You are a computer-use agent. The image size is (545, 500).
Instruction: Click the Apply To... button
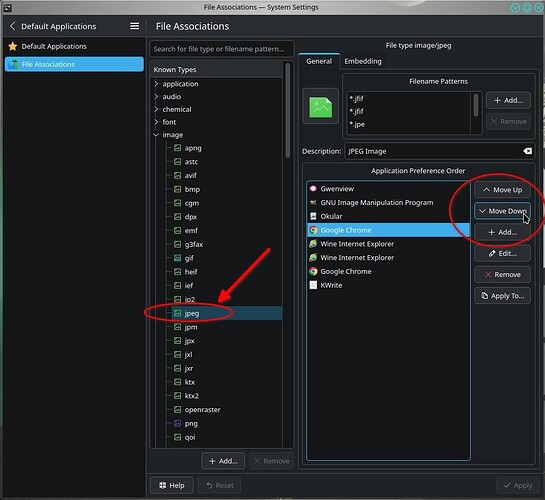(502, 296)
